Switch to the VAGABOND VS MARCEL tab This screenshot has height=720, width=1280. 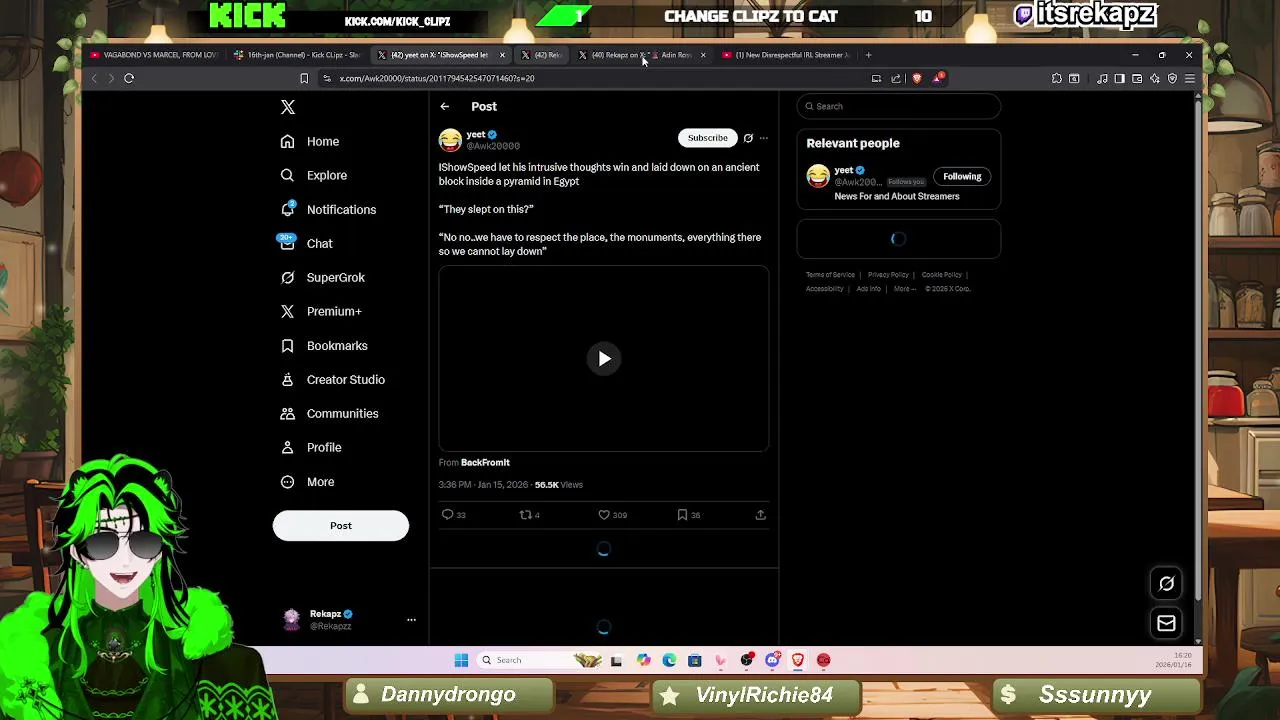[153, 55]
